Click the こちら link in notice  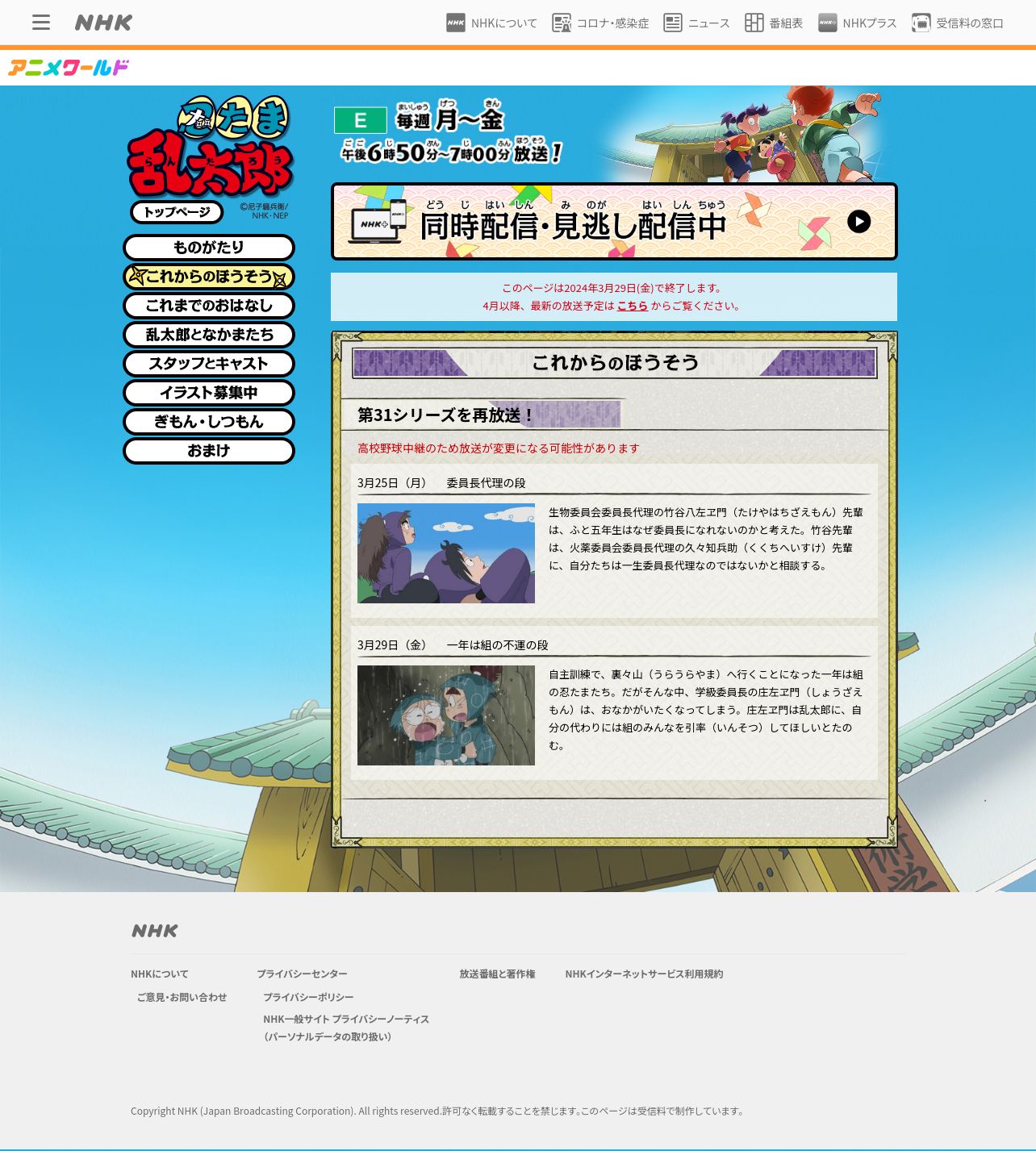coord(633,306)
